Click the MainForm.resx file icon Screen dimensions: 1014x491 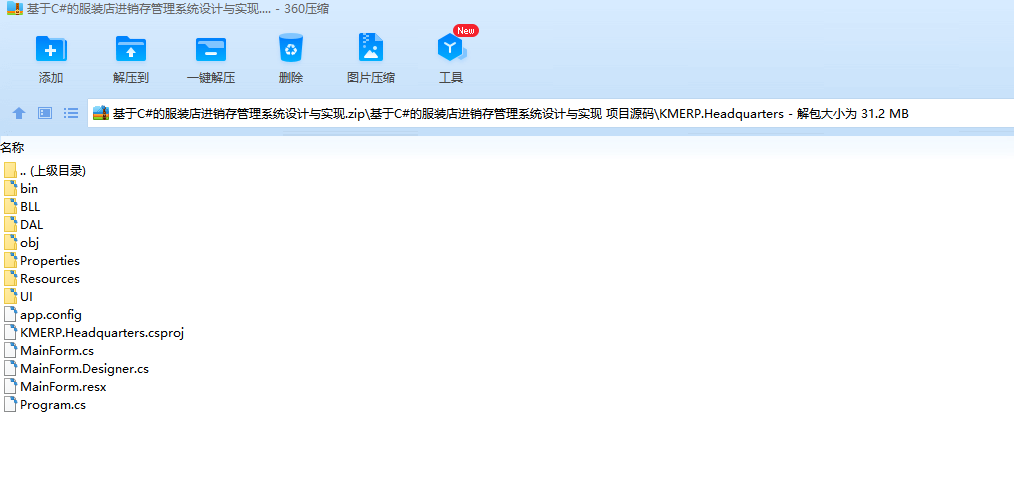pyautogui.click(x=10, y=387)
